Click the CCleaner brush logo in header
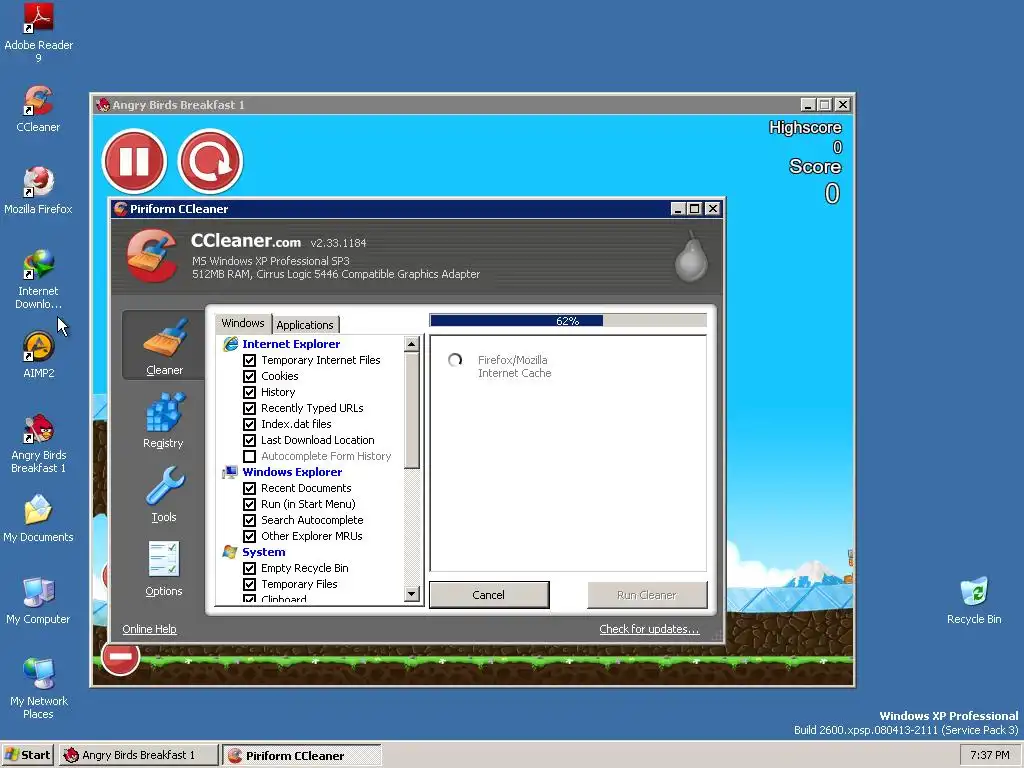Viewport: 1024px width, 768px height. click(x=152, y=255)
